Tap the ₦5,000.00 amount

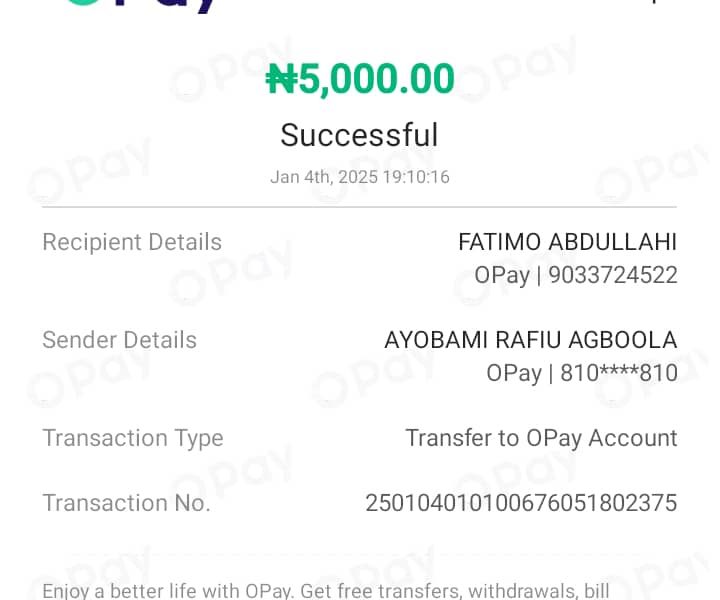[x=360, y=79]
